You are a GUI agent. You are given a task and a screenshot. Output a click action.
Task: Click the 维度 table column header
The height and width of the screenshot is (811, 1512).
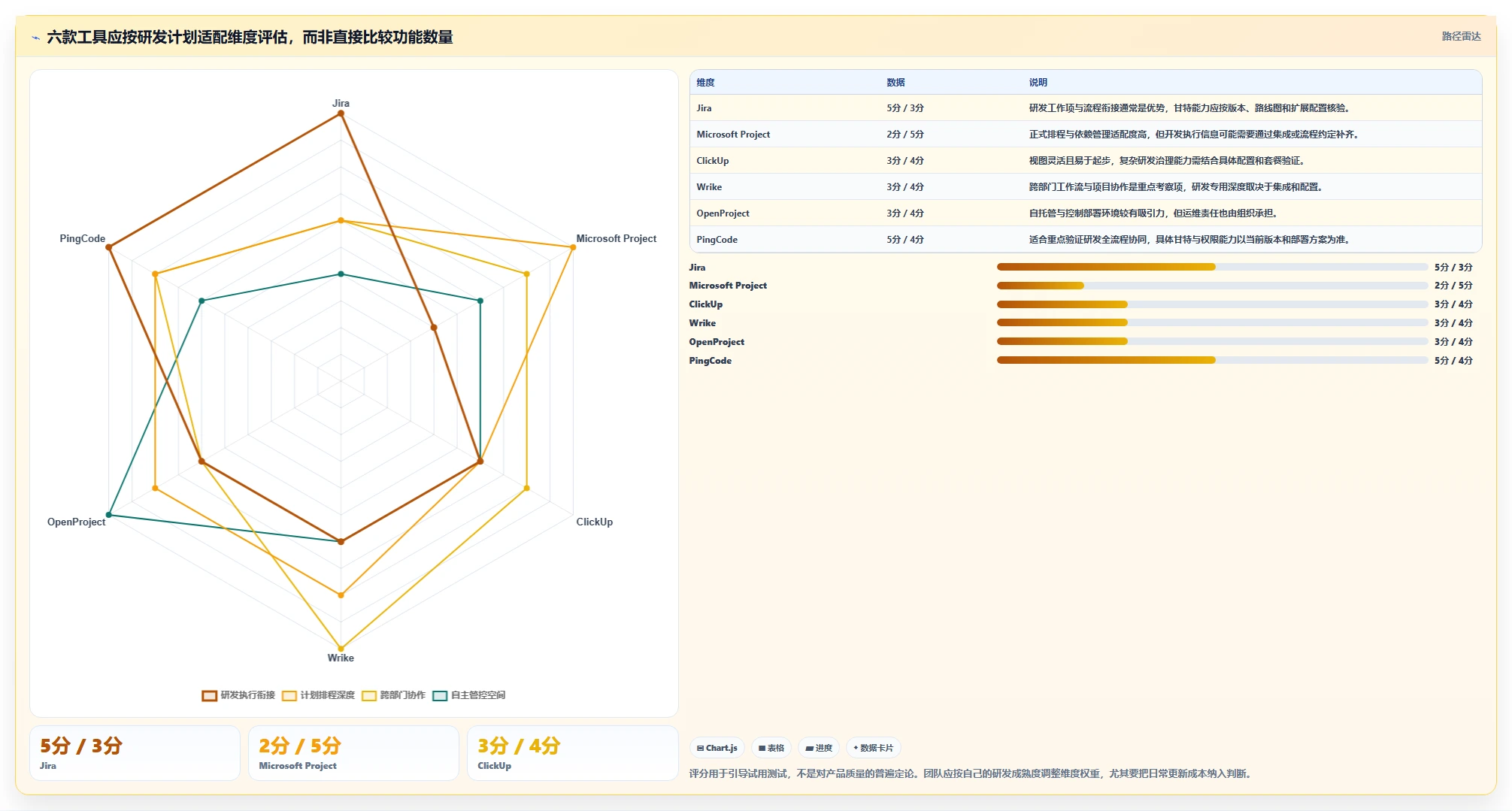(x=705, y=83)
